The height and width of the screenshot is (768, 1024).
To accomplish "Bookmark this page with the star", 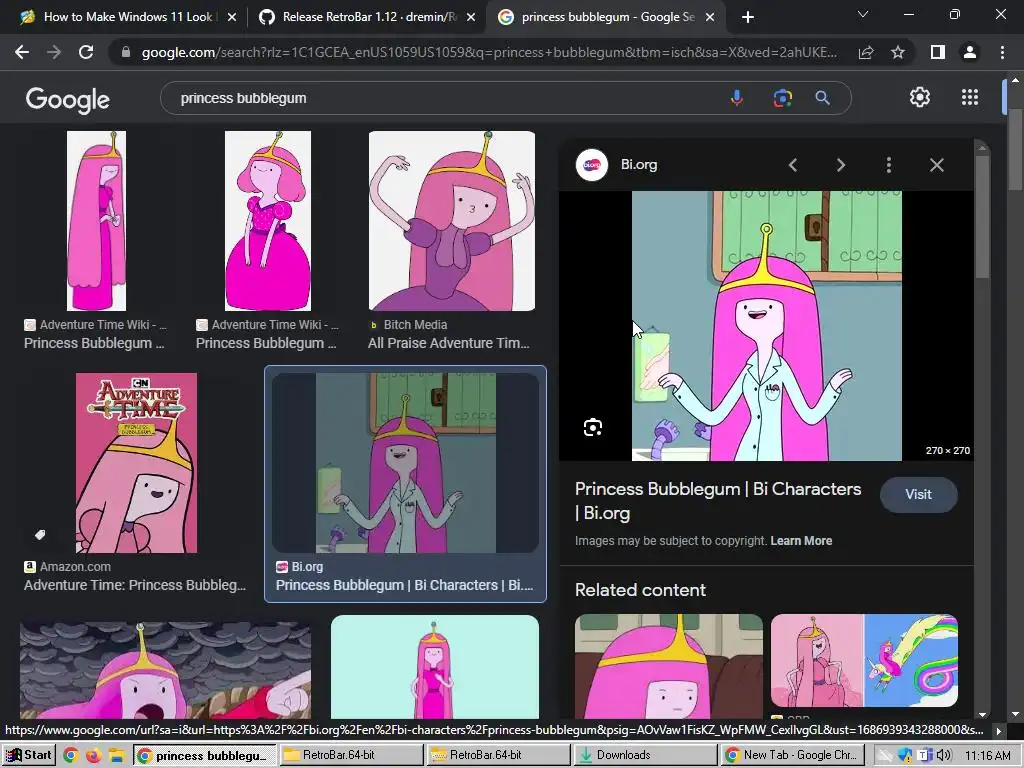I will [898, 52].
